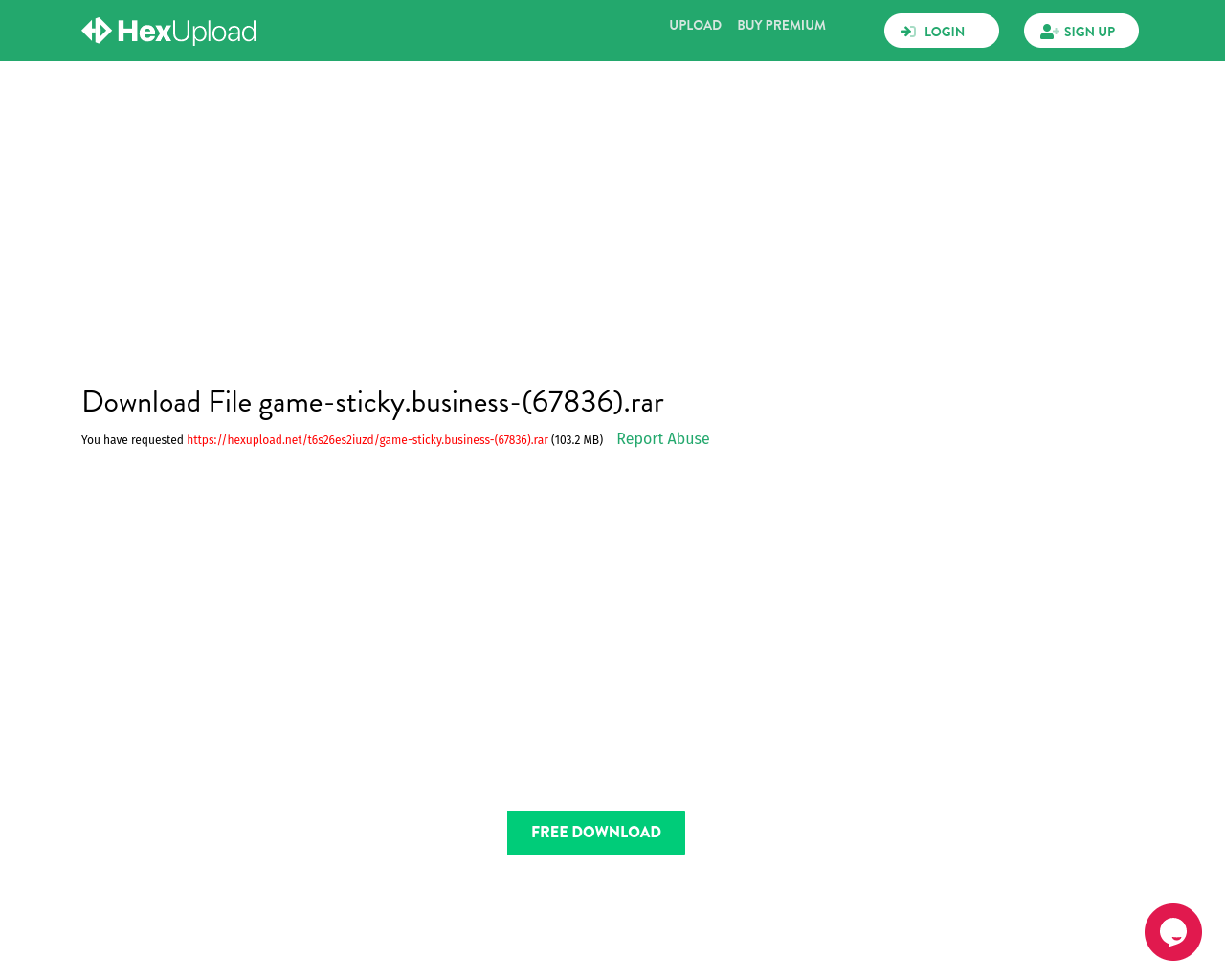The image size is (1225, 980).
Task: Open the chat bubble widget
Action: coord(1173,932)
